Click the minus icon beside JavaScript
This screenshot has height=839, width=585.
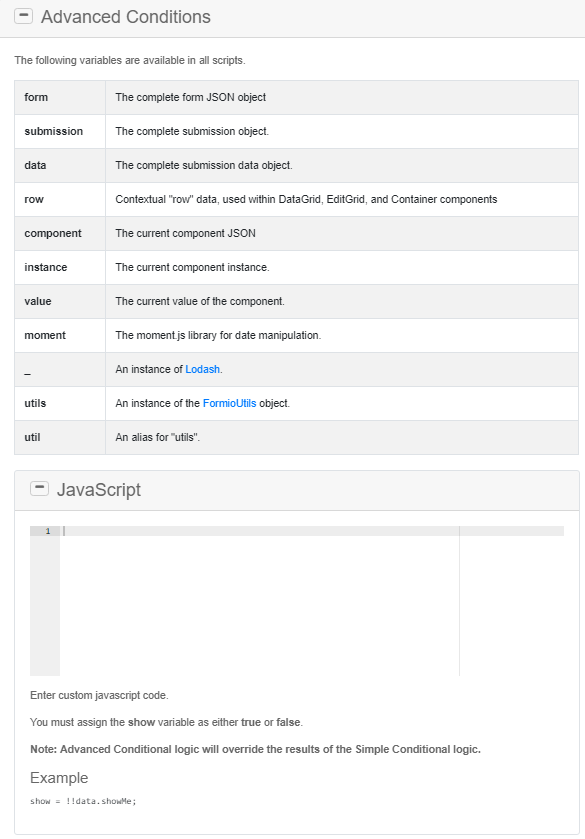click(x=39, y=488)
